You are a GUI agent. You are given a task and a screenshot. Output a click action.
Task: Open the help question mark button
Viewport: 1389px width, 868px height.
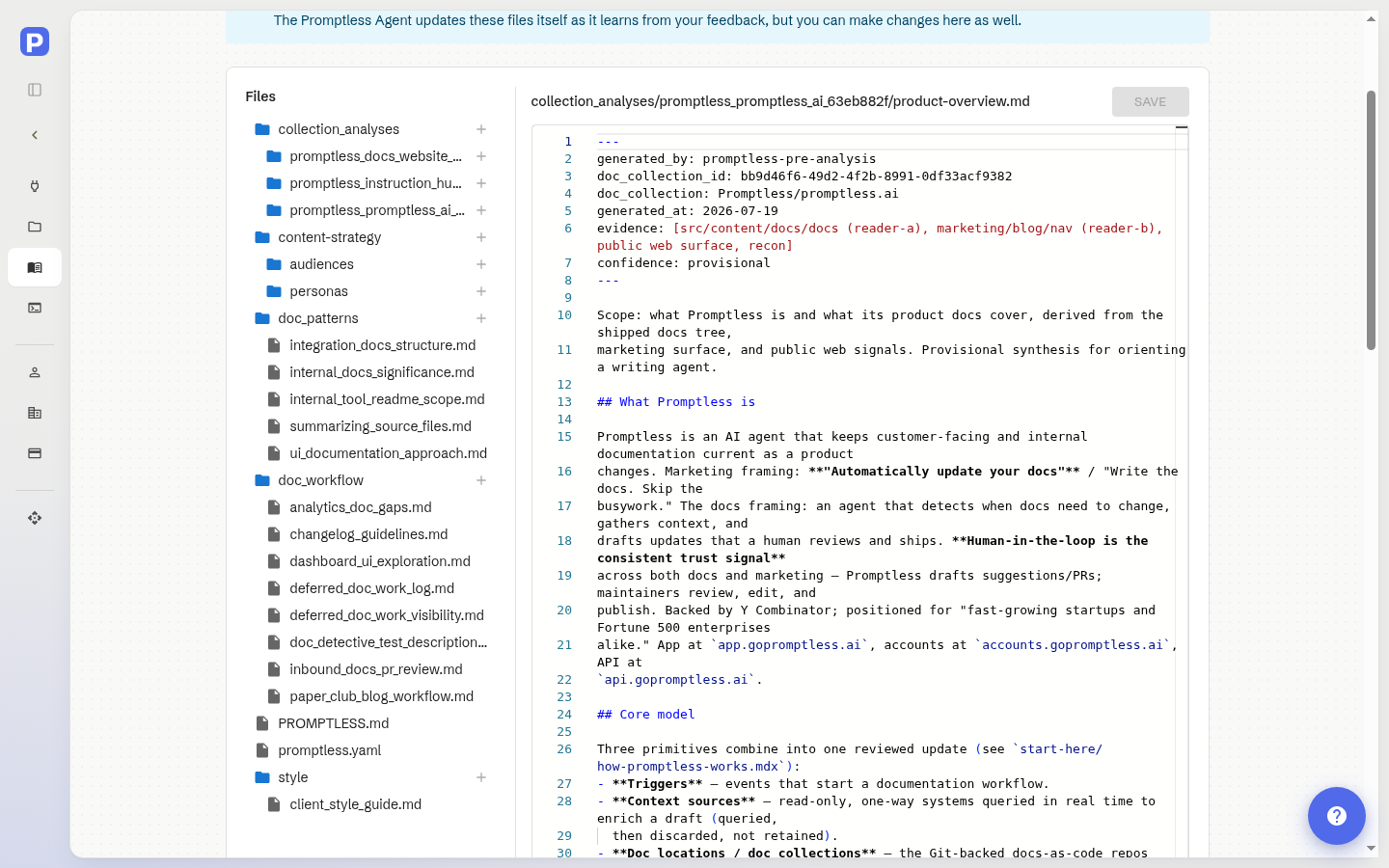pos(1337,816)
